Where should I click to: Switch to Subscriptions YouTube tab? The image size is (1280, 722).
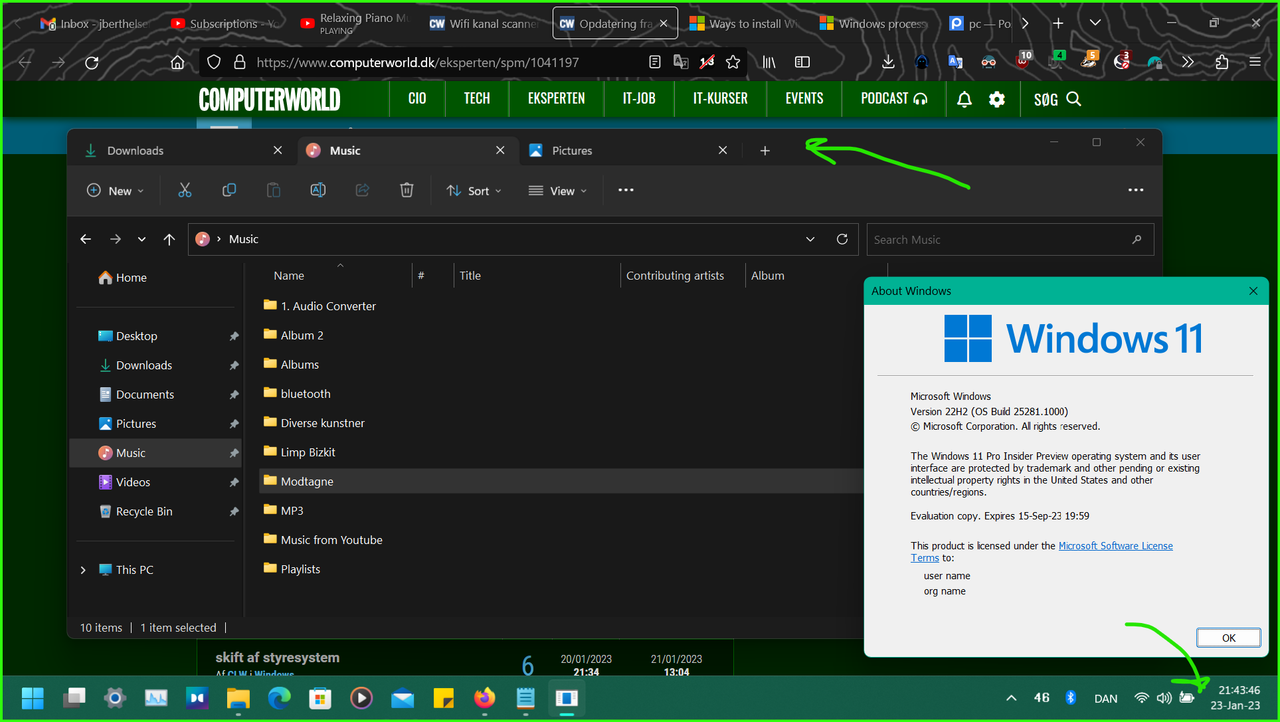[222, 23]
